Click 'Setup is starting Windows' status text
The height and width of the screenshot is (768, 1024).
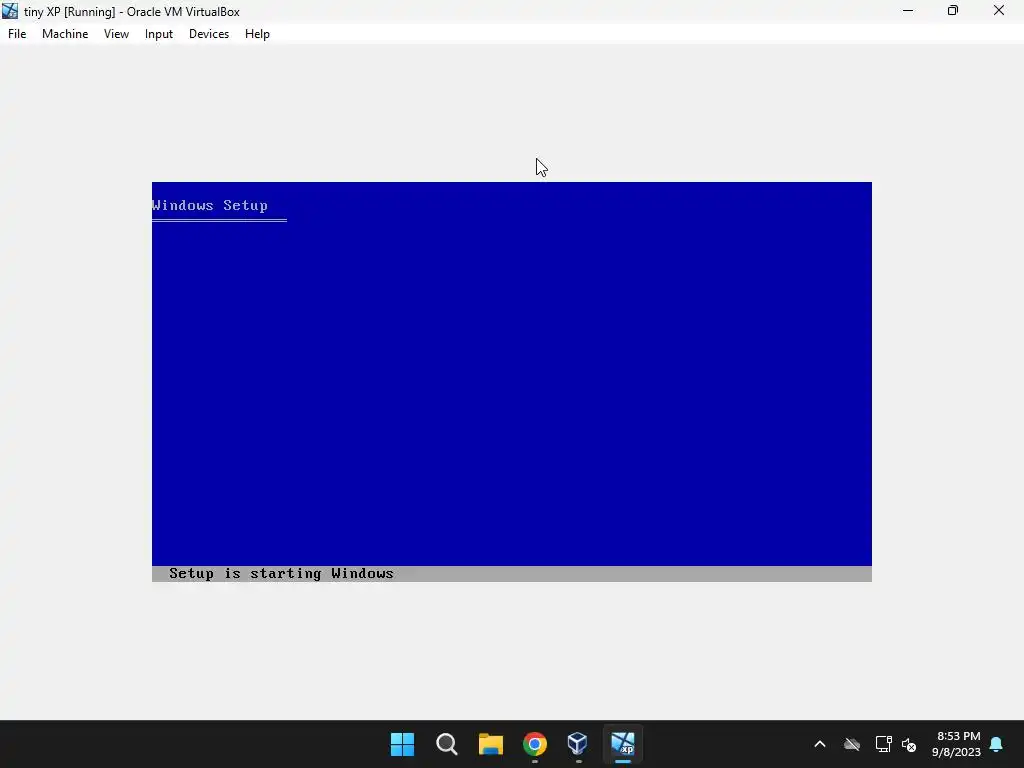coord(281,573)
